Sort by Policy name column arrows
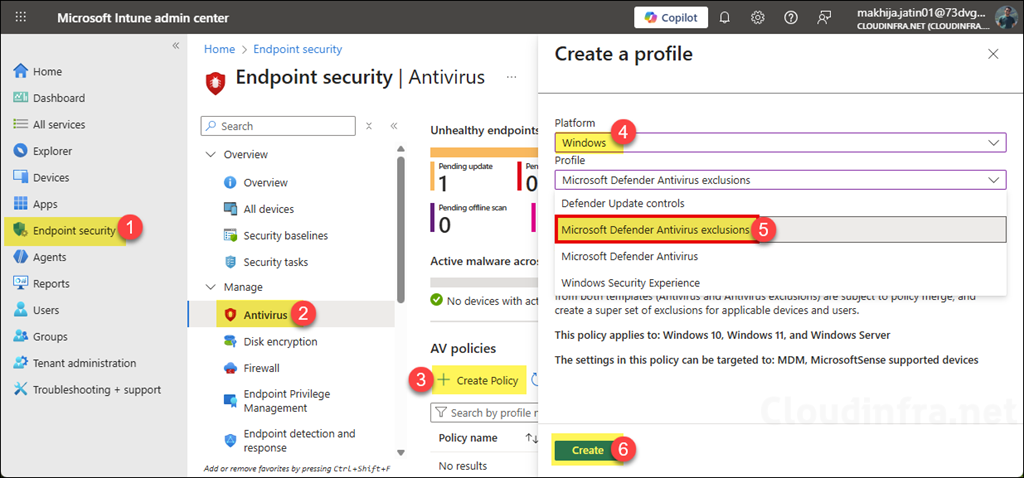This screenshot has width=1024, height=478. click(531, 438)
